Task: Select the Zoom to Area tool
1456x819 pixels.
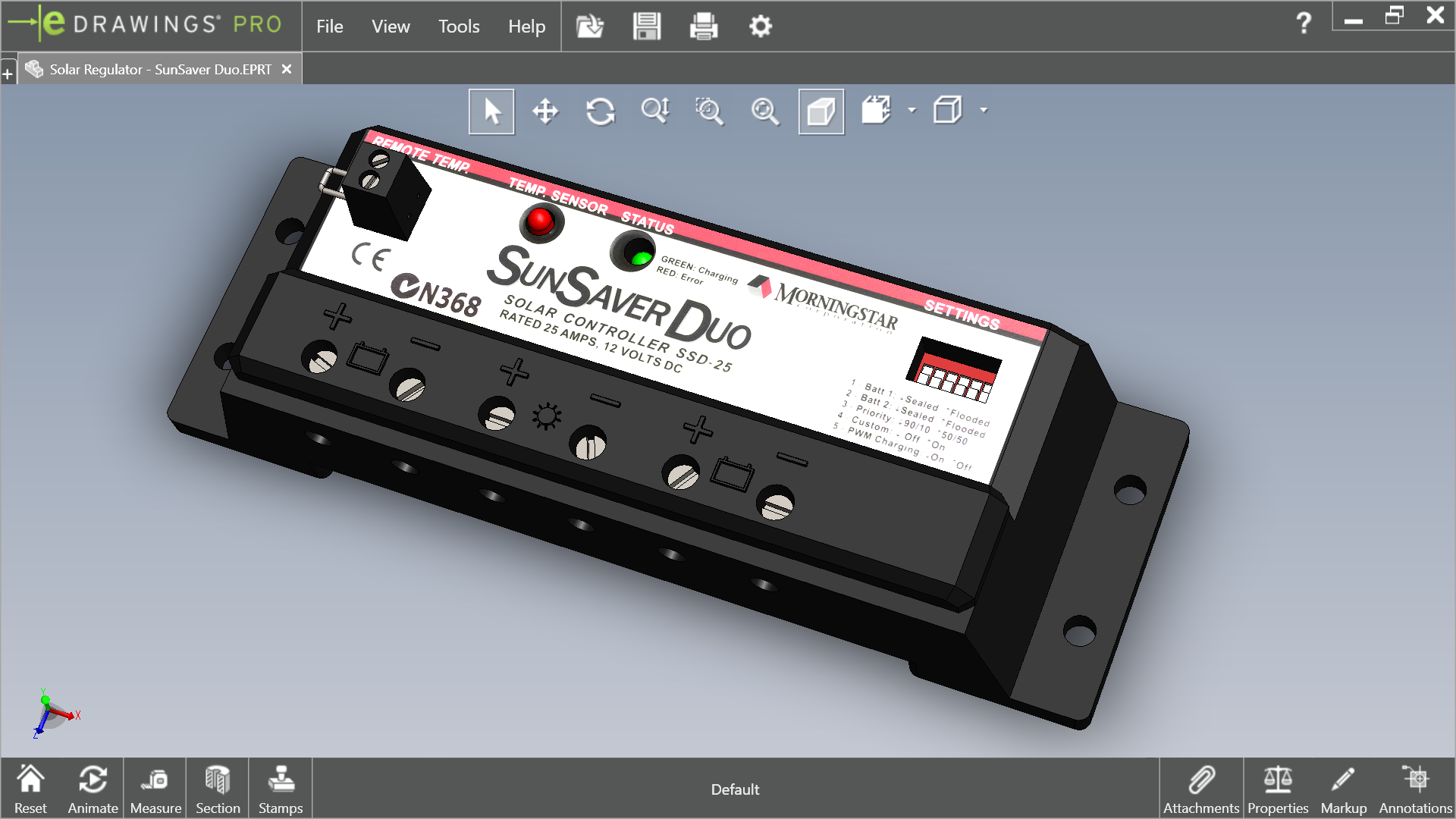Action: (710, 111)
